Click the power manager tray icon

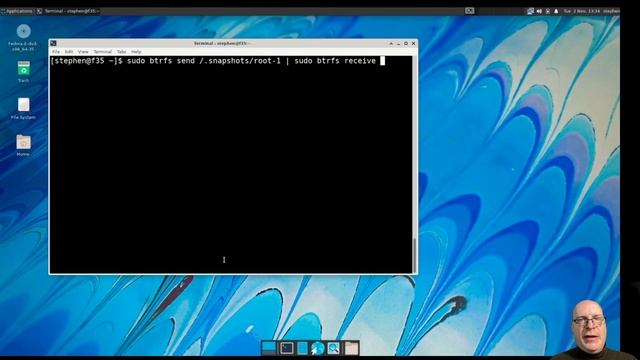548,11
